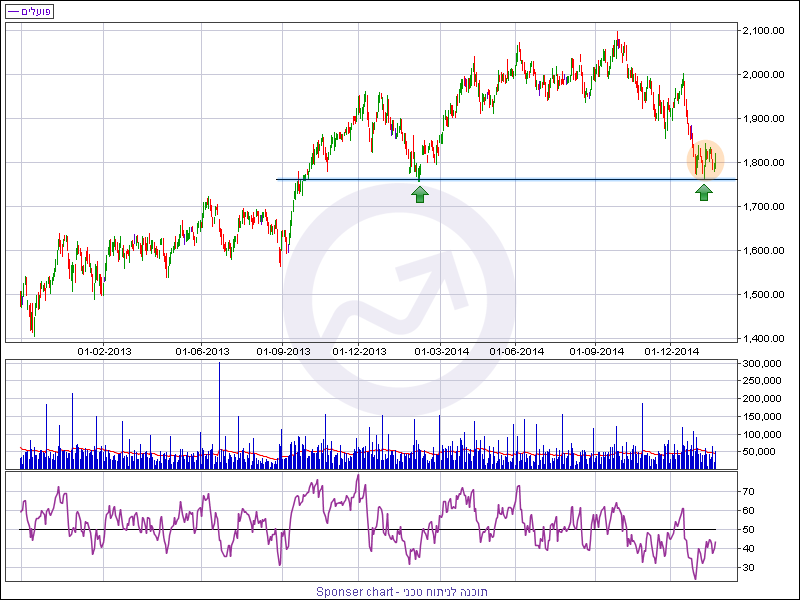
Task: Click the 30 level on oscillator axis
Action: 746,568
